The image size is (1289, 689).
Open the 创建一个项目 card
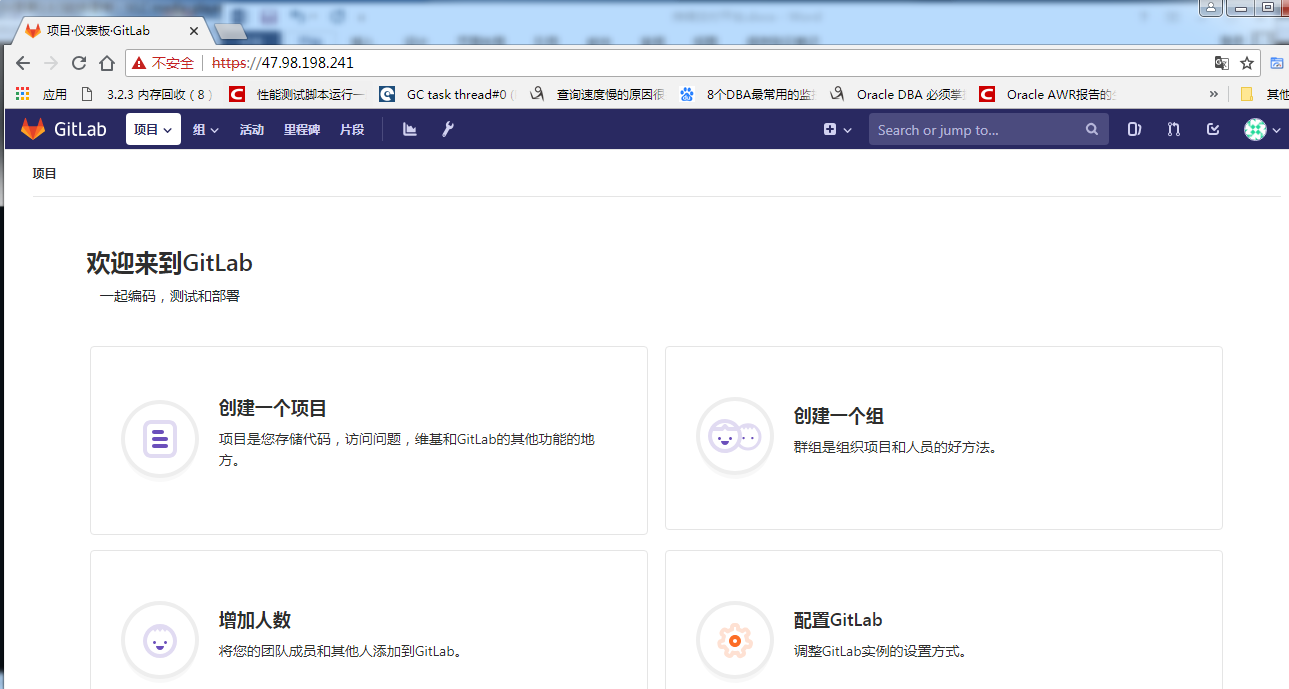[369, 440]
